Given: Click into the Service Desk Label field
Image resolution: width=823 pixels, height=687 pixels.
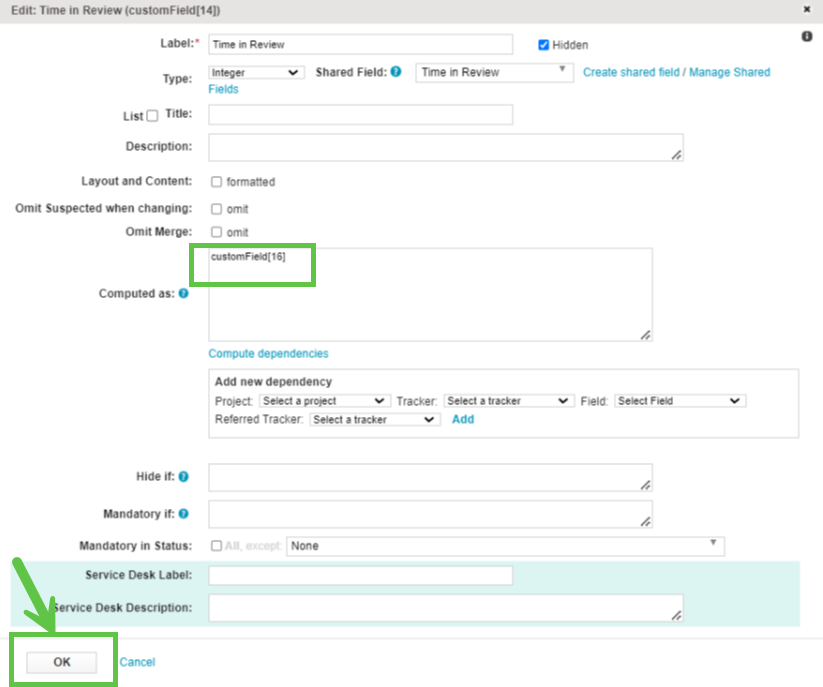Looking at the screenshot, I should tap(360, 575).
